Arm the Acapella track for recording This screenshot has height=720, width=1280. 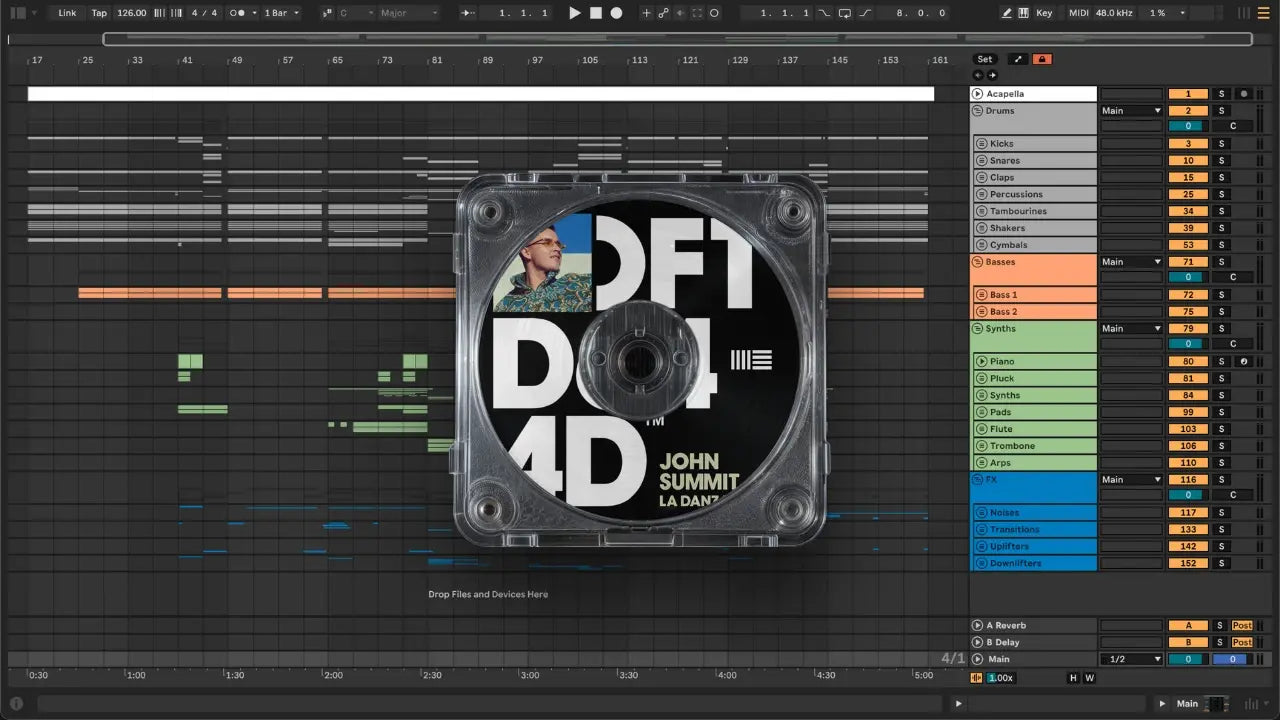1243,94
